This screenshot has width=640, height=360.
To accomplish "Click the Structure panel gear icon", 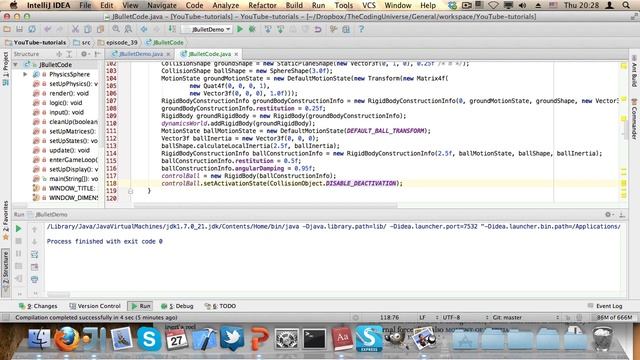I will [x=84, y=54].
